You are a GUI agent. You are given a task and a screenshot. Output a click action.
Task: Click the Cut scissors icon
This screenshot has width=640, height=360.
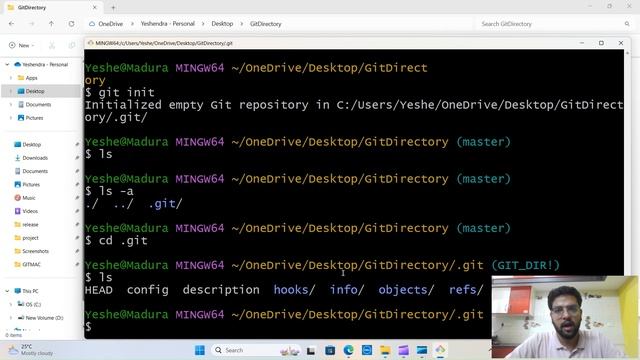click(x=52, y=45)
